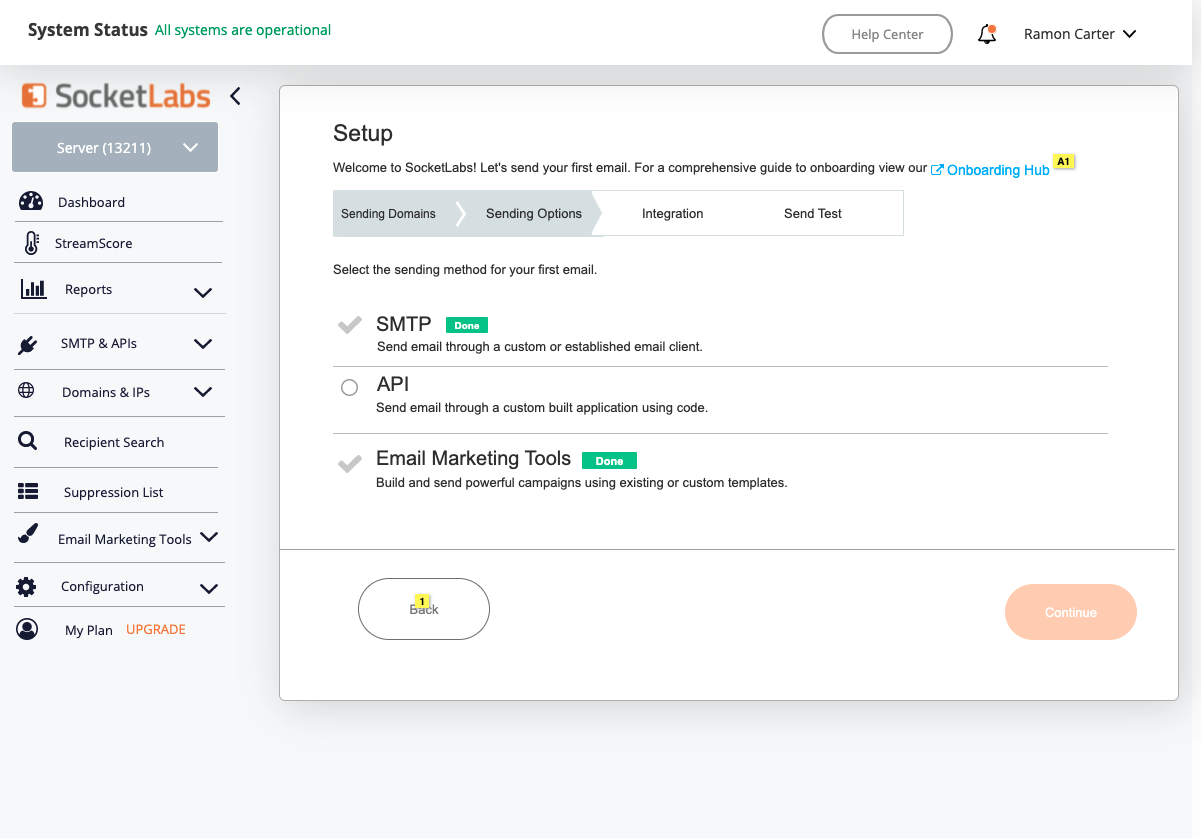
Task: Click the SMTP checkmark icon
Action: pos(349,325)
